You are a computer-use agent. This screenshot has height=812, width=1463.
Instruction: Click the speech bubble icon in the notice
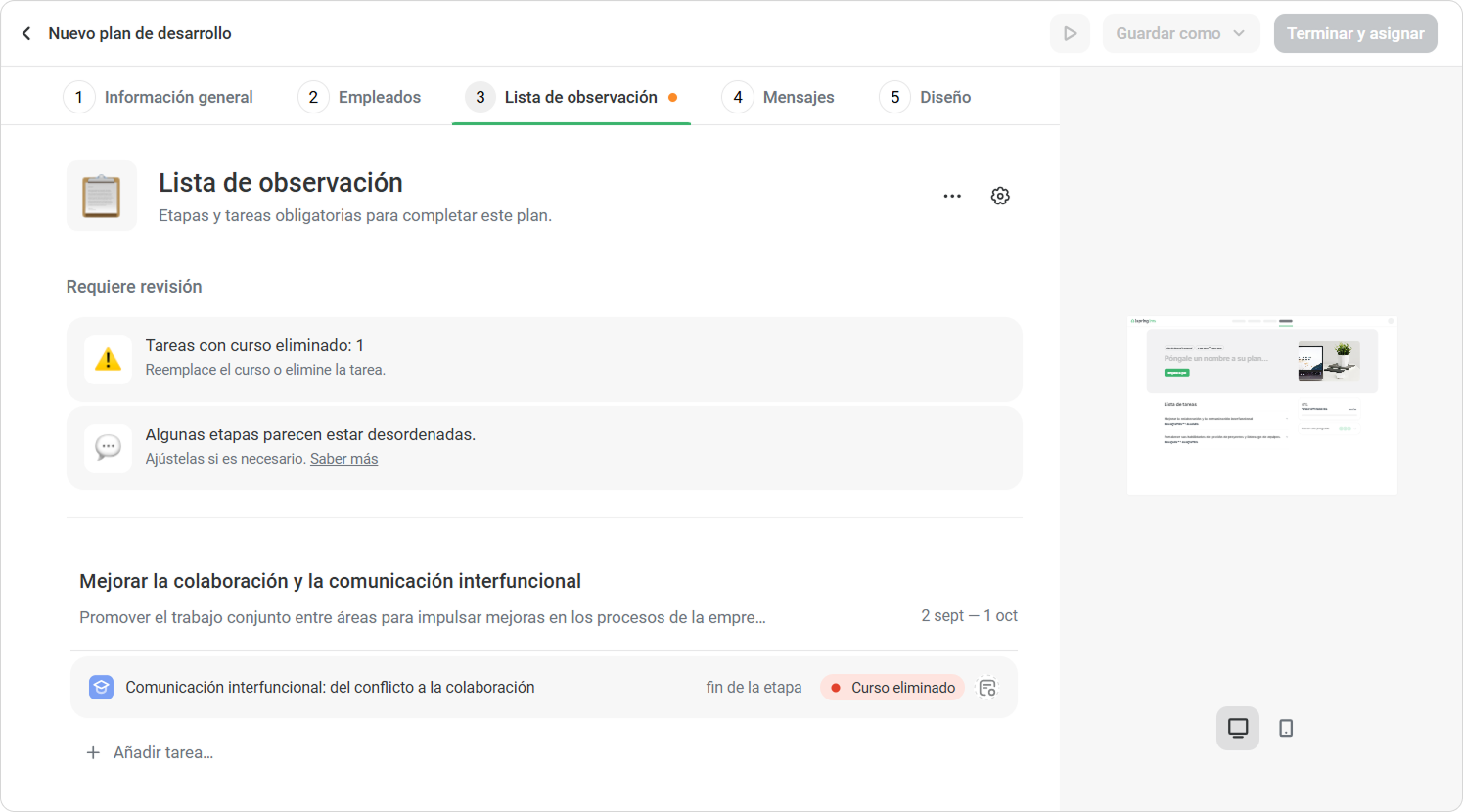(108, 448)
